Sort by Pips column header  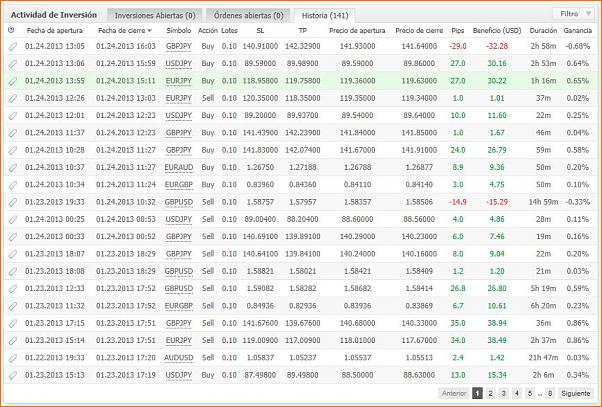[458, 30]
